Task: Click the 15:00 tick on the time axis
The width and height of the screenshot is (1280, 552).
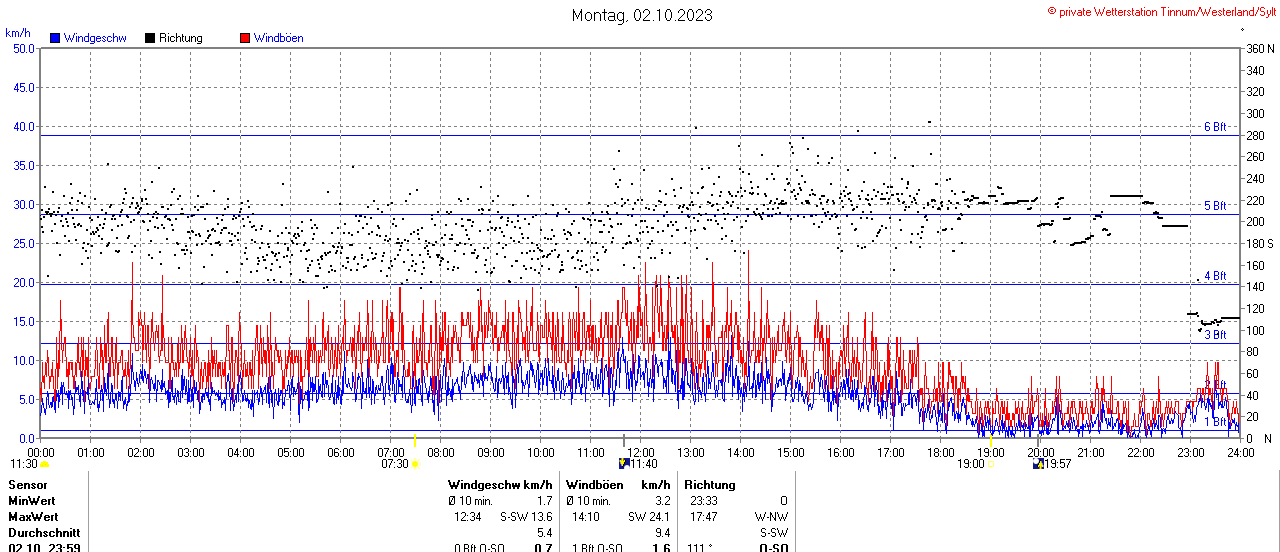Action: click(x=790, y=452)
